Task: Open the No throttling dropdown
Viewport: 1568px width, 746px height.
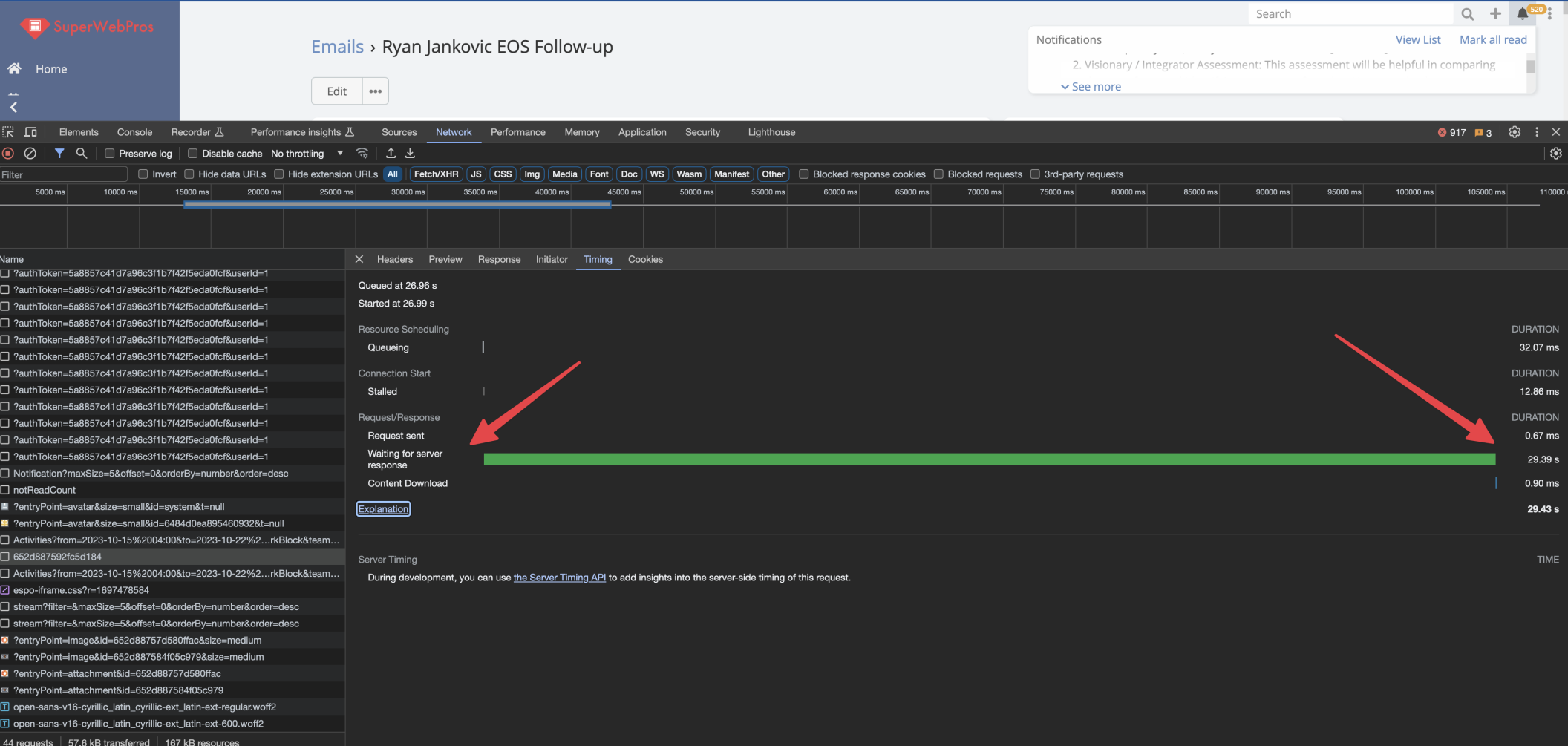Action: coord(307,154)
